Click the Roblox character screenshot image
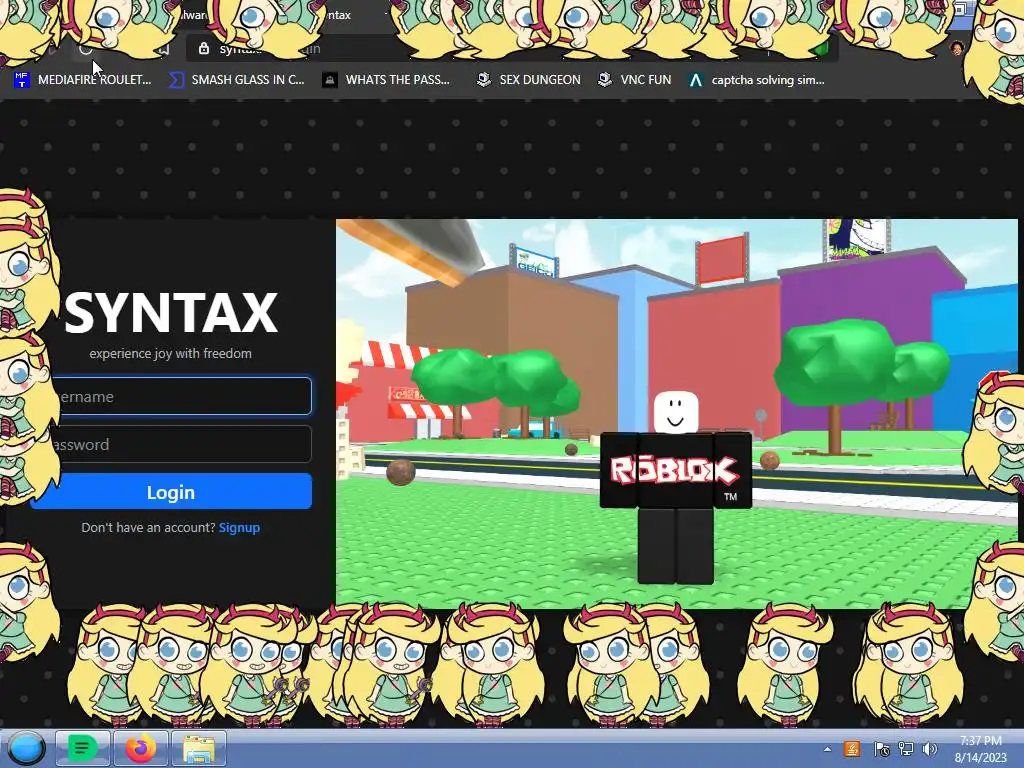 pos(677,414)
